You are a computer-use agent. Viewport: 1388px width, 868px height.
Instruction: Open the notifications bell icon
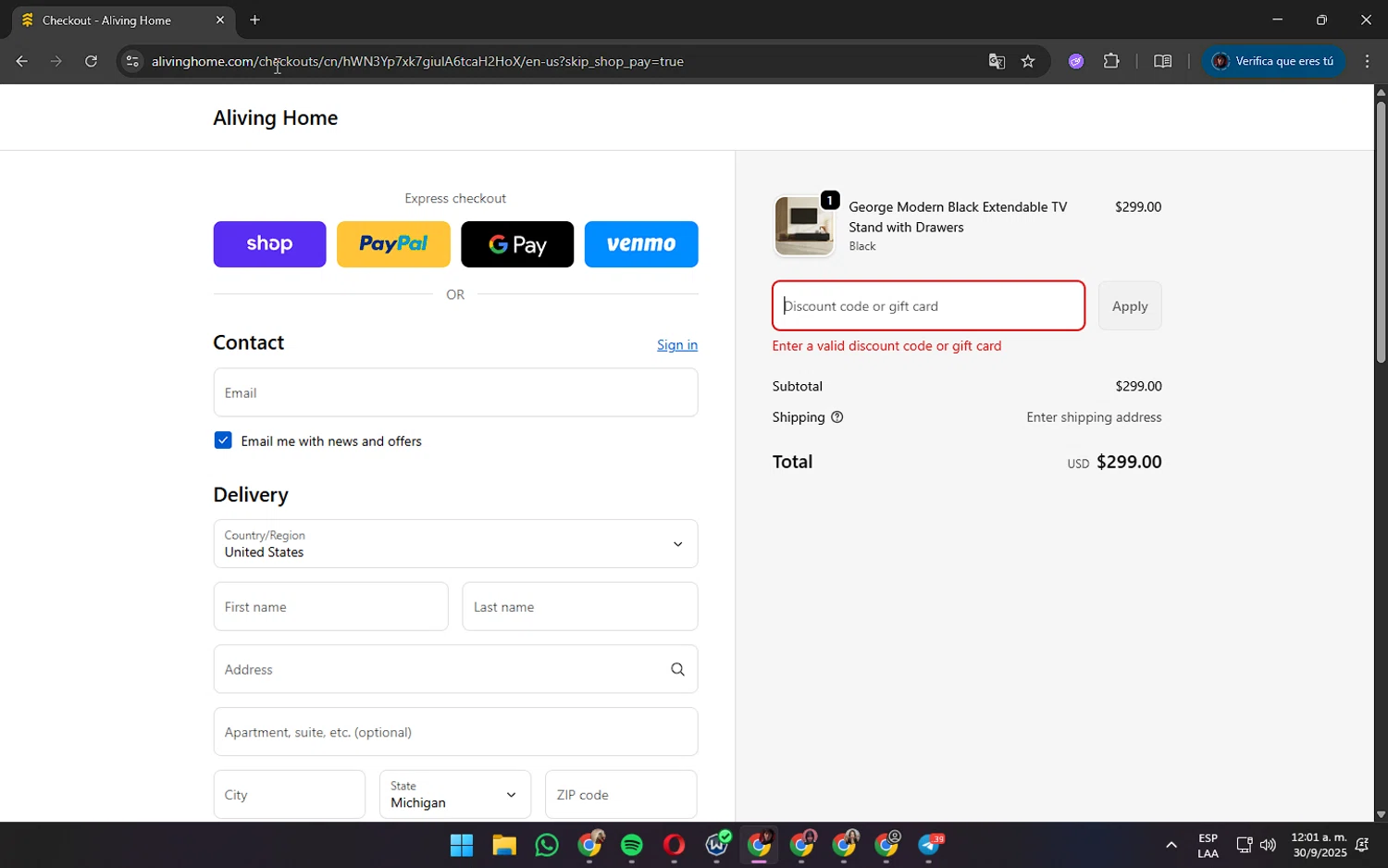coord(1362,845)
